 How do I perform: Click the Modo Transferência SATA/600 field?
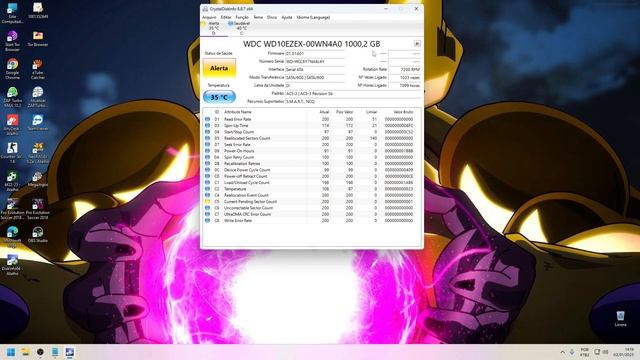pyautogui.click(x=315, y=78)
